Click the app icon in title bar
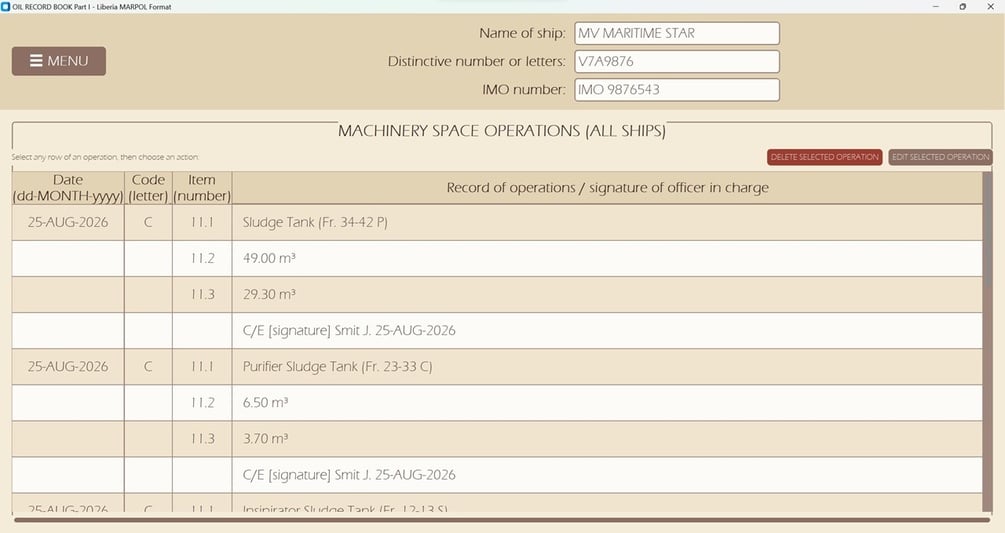Screen dimensions: 1005x533 pos(6,6)
